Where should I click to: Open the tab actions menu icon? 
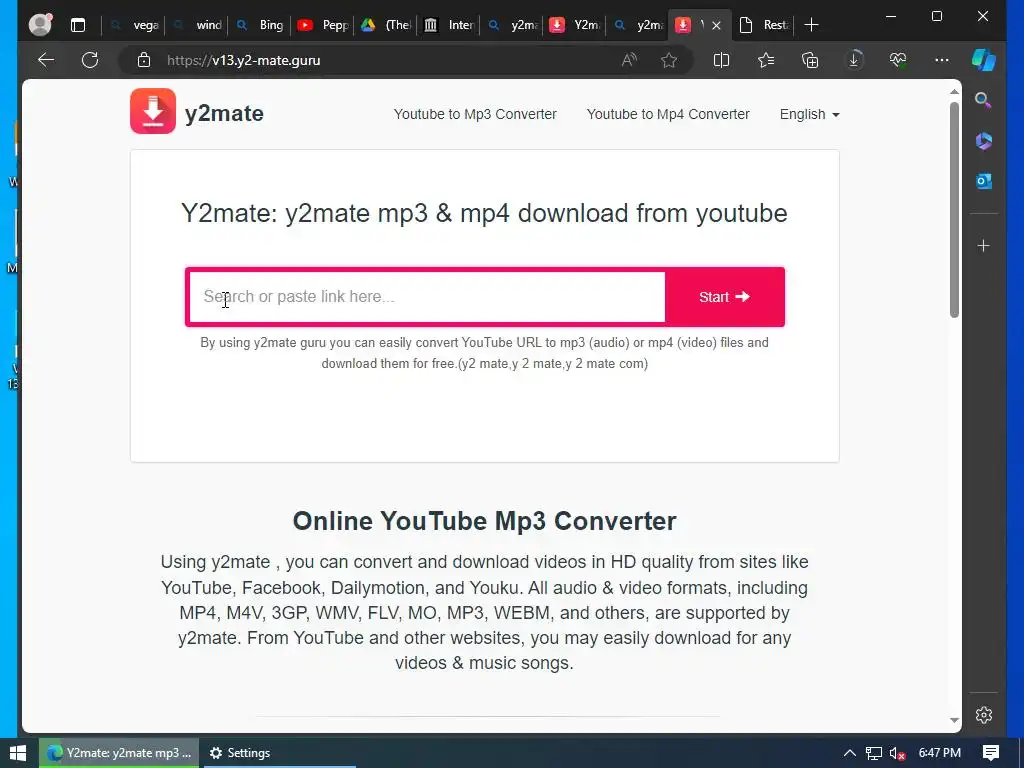pyautogui.click(x=78, y=25)
